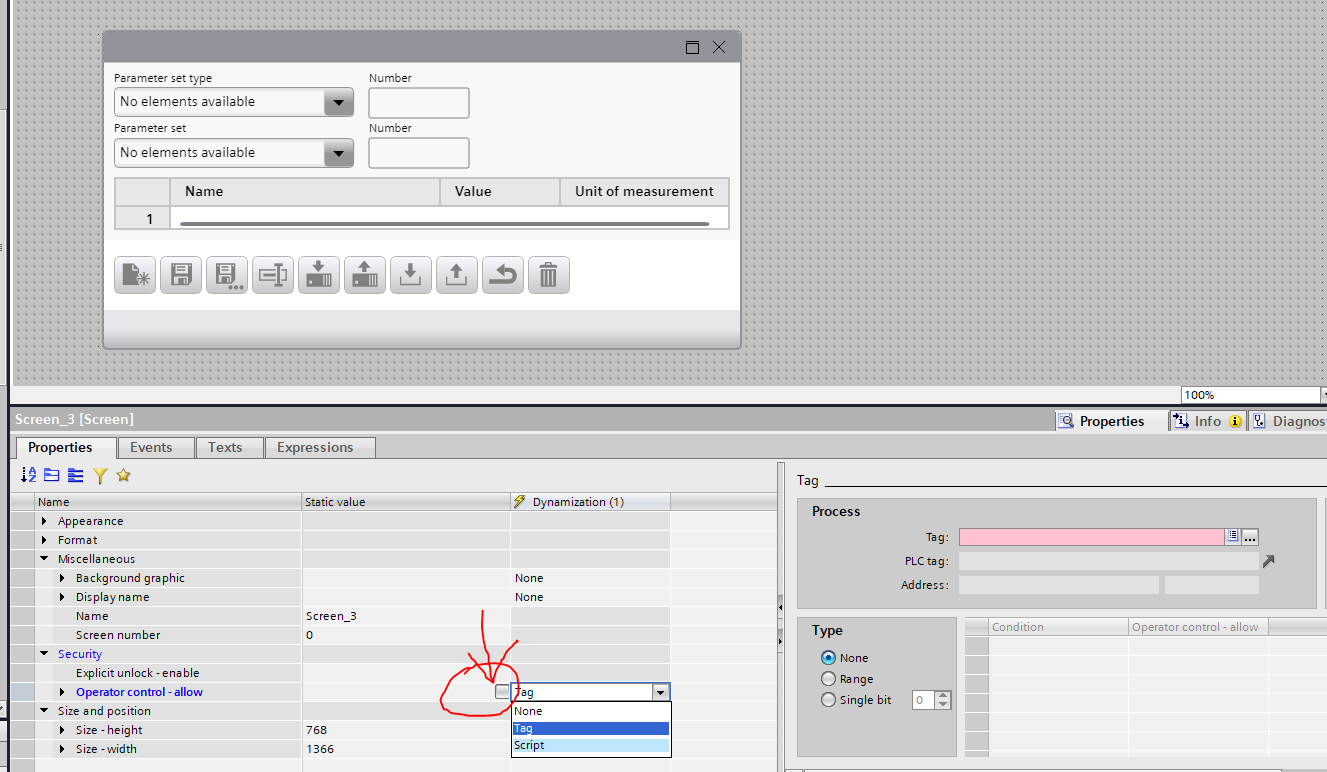Click the expand all rows list icon
Viewport: 1327px width, 772px height.
(76, 475)
